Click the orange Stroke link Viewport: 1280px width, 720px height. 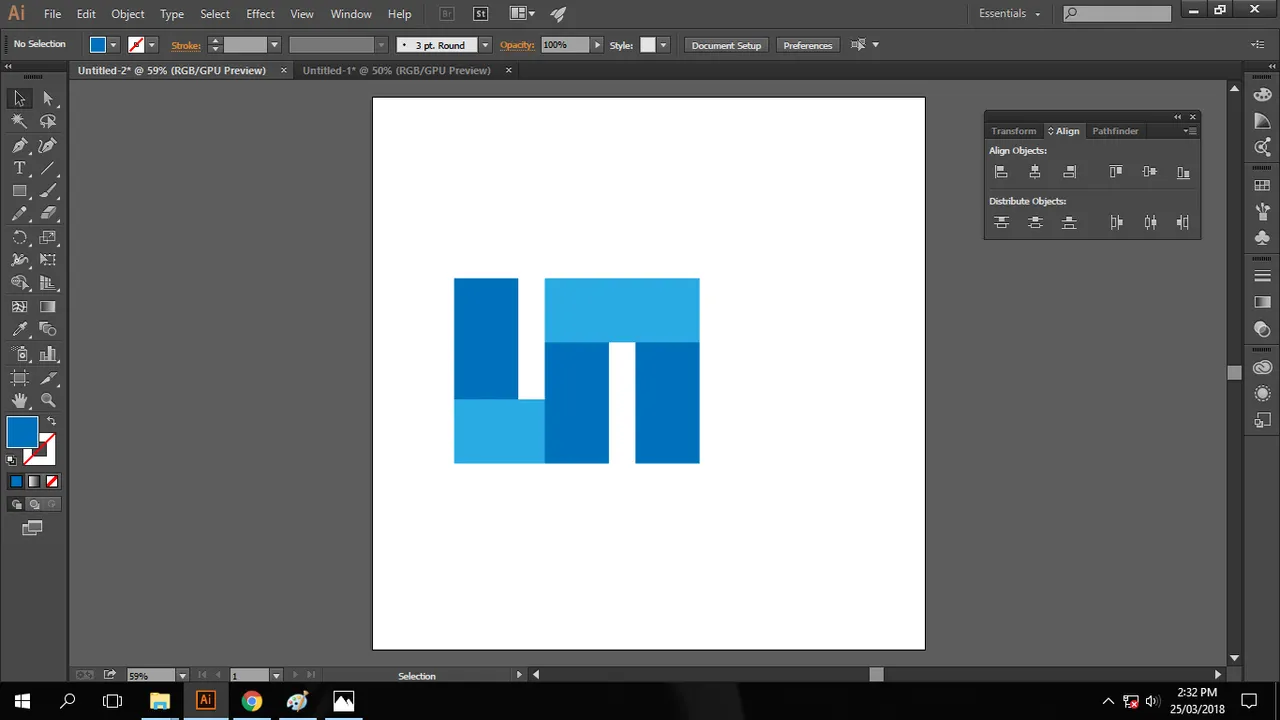tap(186, 45)
